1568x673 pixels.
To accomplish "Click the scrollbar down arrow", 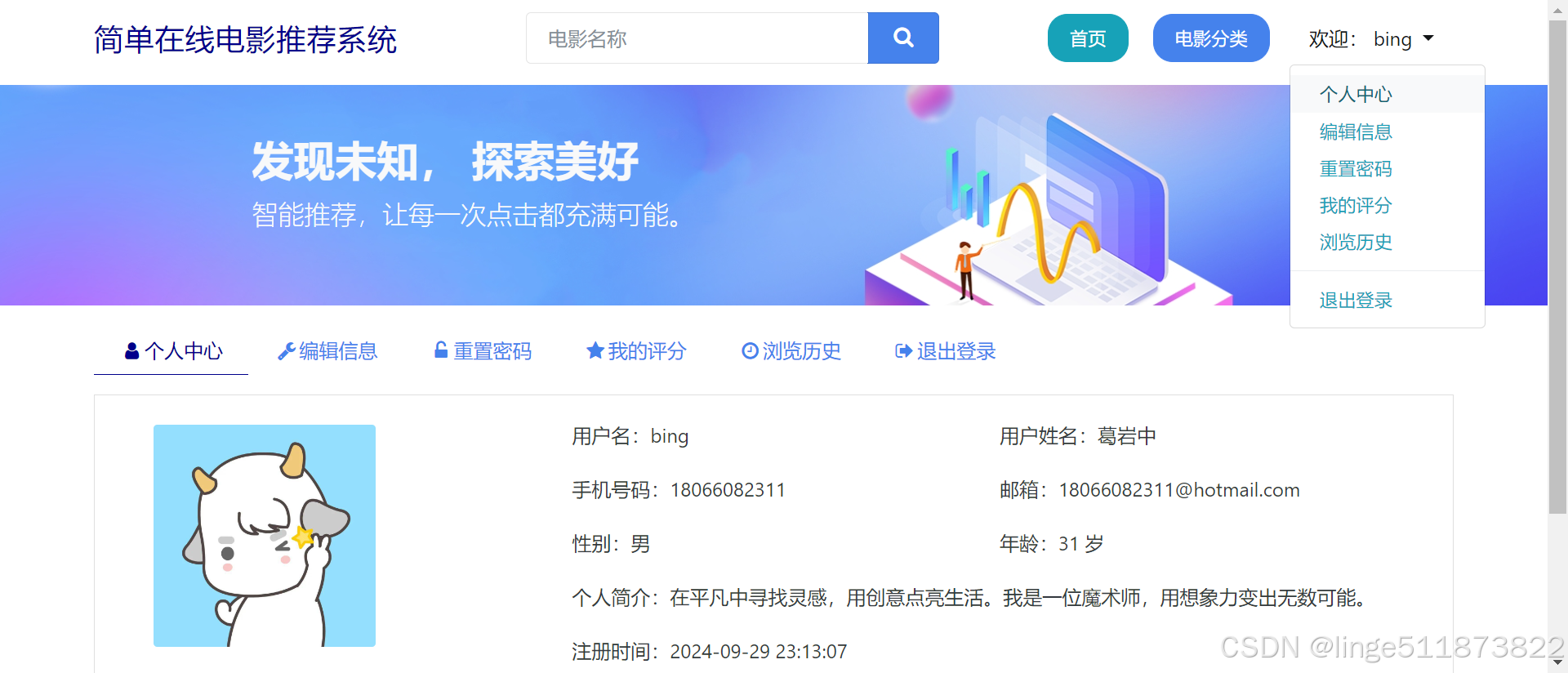I will pyautogui.click(x=1558, y=663).
